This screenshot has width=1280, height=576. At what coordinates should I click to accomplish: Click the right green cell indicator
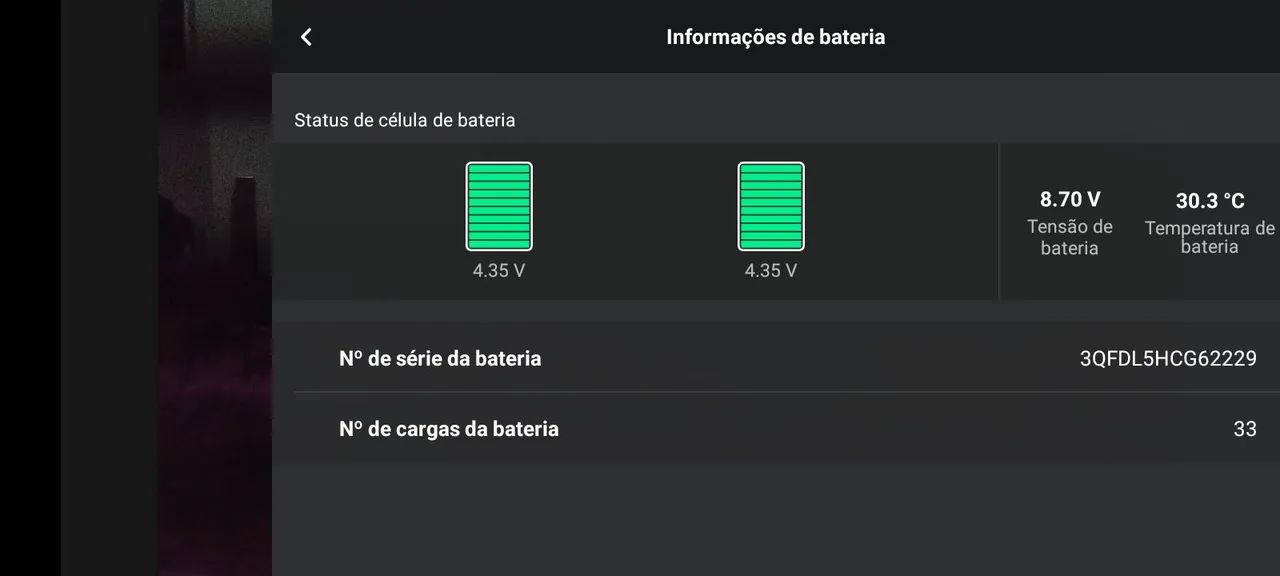pyautogui.click(x=770, y=206)
